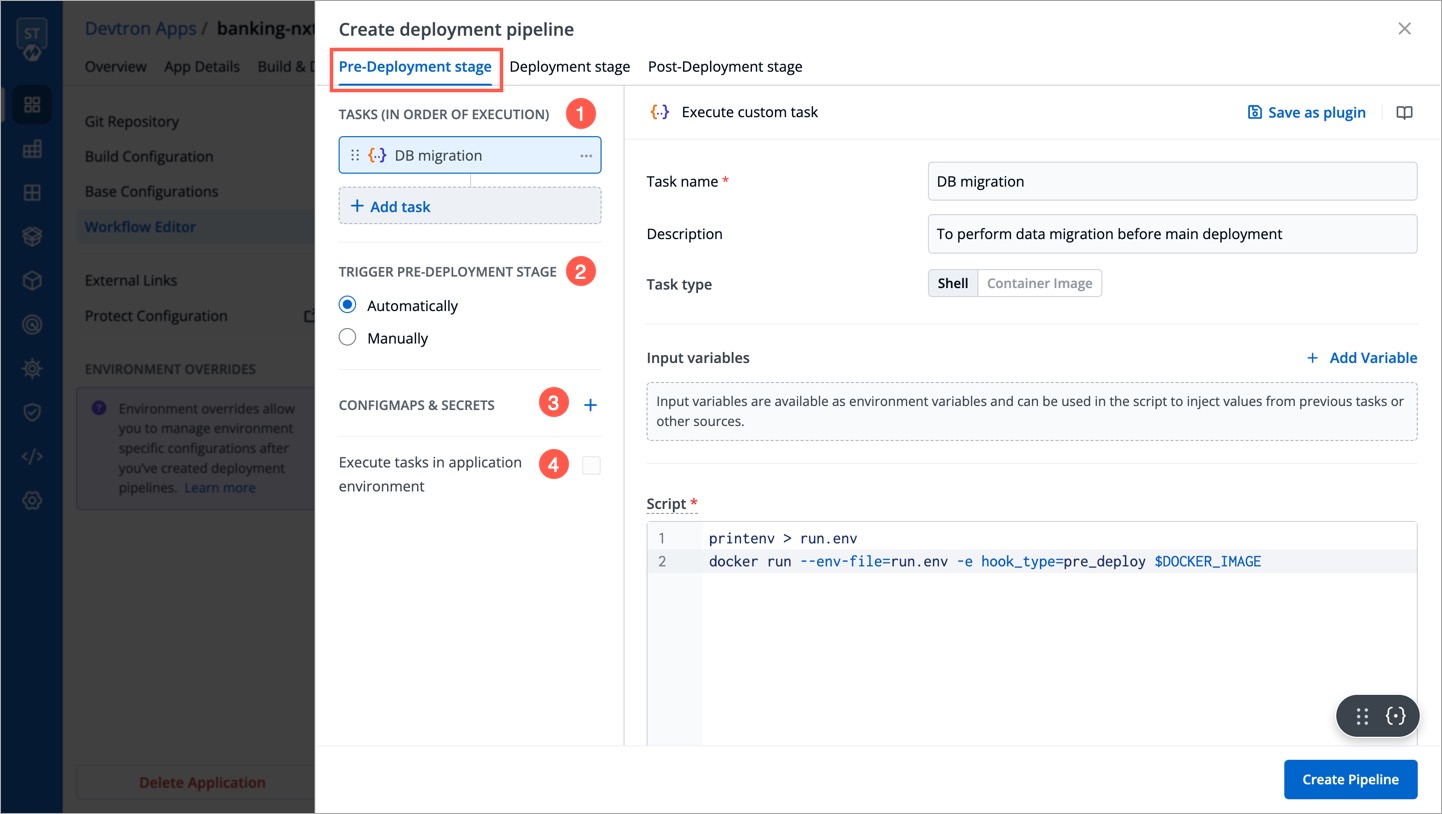The height and width of the screenshot is (814, 1442).
Task: Enable Execute tasks in application environment checkbox
Action: click(591, 465)
